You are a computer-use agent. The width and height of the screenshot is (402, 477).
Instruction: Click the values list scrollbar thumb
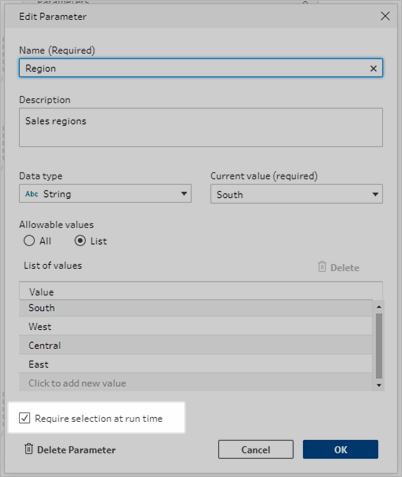coord(379,346)
